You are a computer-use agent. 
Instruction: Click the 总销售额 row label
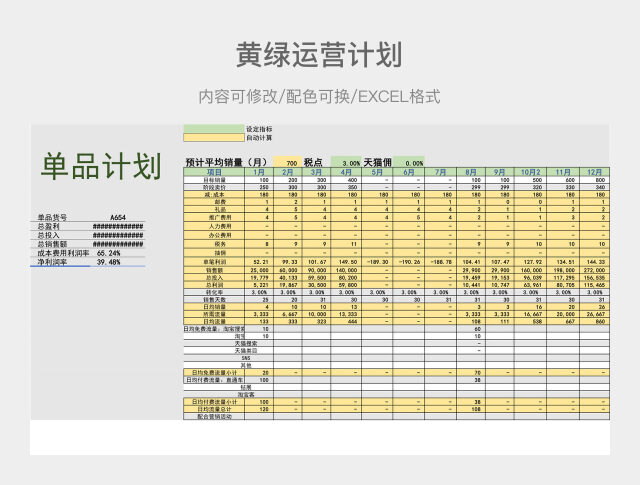(x=52, y=244)
